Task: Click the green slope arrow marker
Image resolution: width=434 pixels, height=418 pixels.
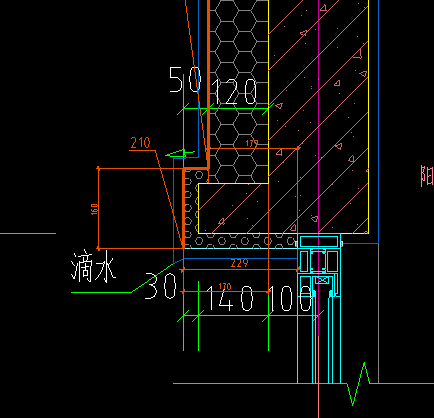Action: [x=180, y=154]
